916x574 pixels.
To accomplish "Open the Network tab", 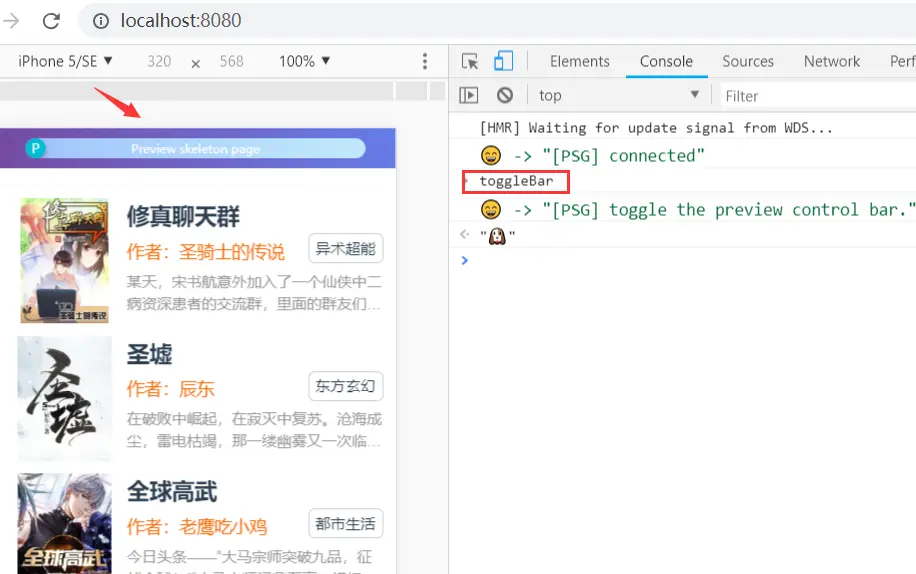I will [x=832, y=61].
